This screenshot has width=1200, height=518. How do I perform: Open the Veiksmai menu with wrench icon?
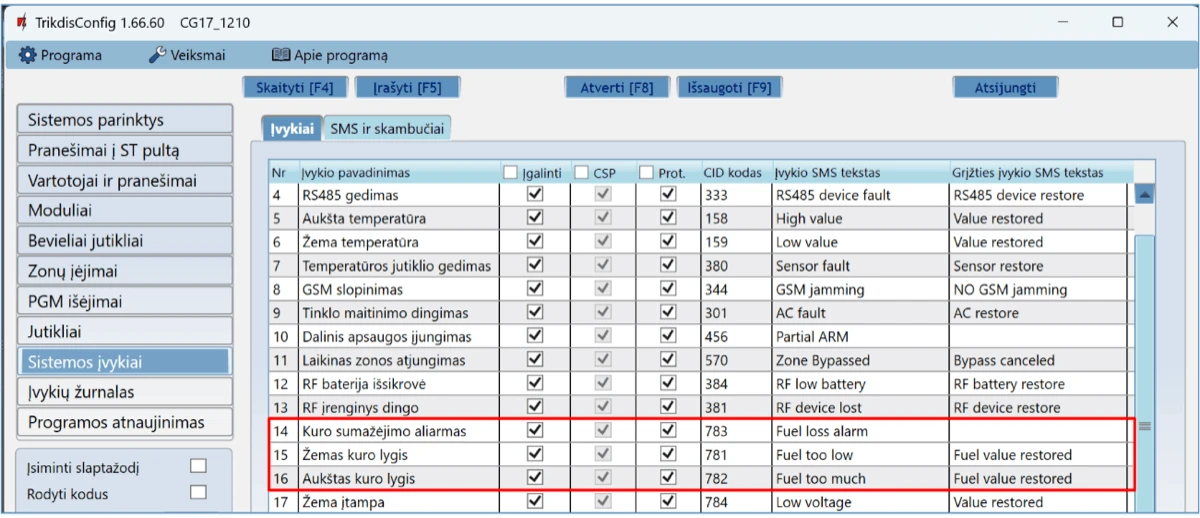click(187, 55)
